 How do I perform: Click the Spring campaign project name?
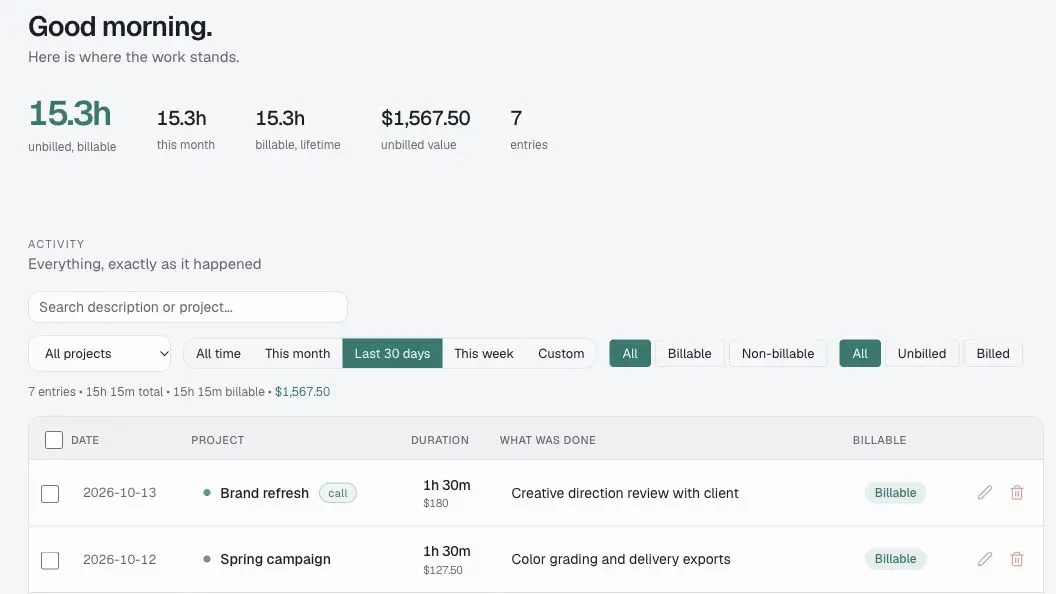[x=275, y=559]
